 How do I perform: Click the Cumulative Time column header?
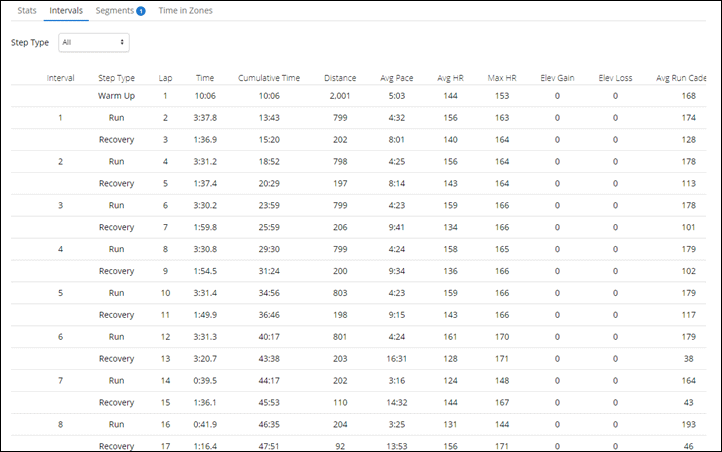[x=269, y=78]
